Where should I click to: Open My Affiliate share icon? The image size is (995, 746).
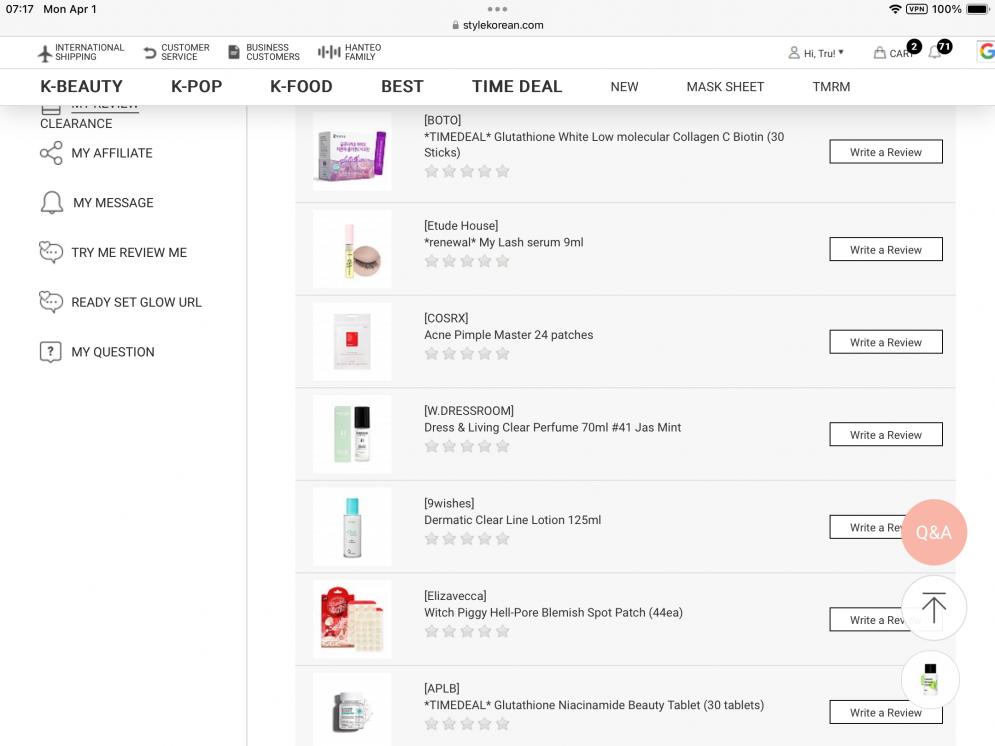51,153
